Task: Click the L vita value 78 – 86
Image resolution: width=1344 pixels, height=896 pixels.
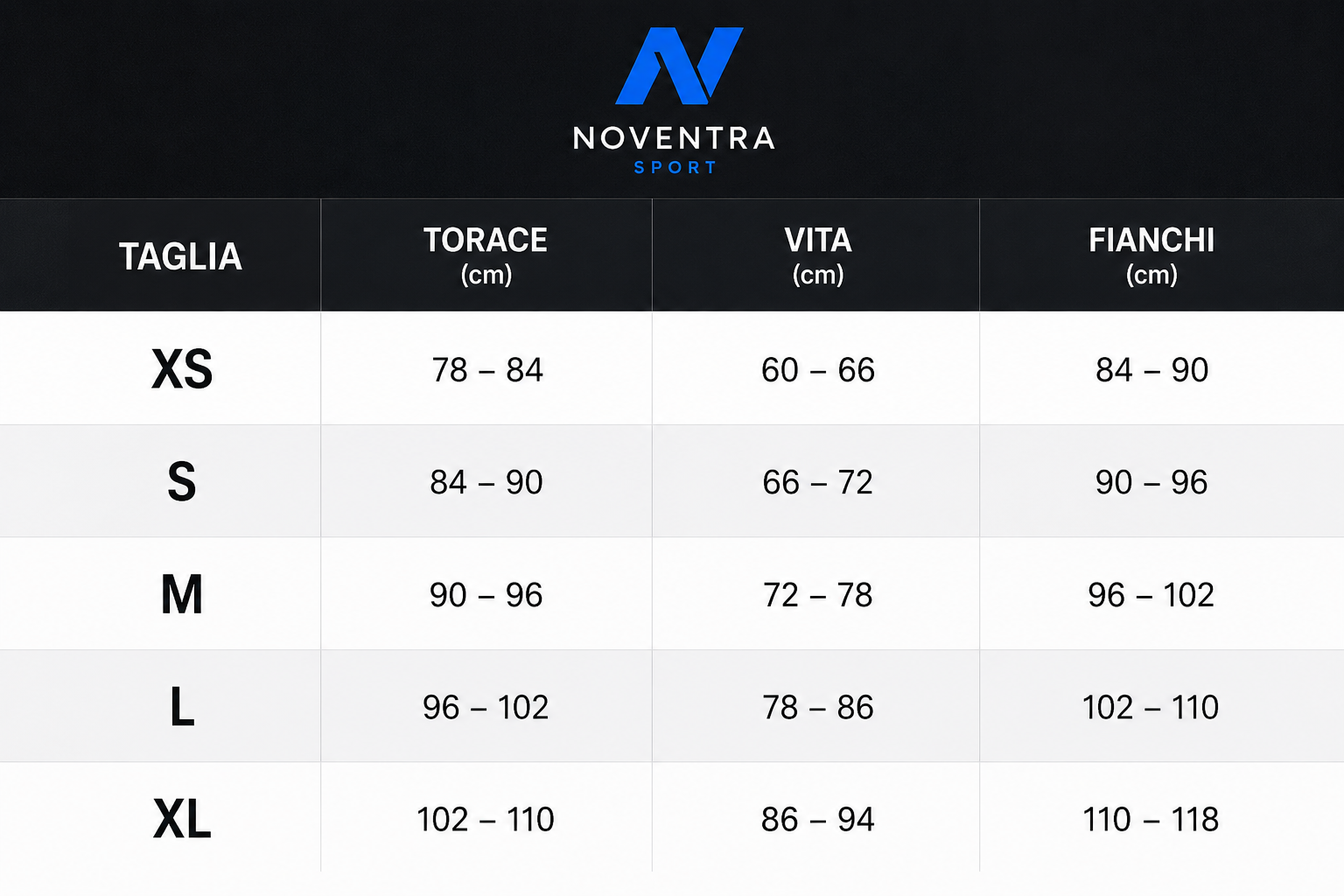Action: pyautogui.click(x=818, y=707)
